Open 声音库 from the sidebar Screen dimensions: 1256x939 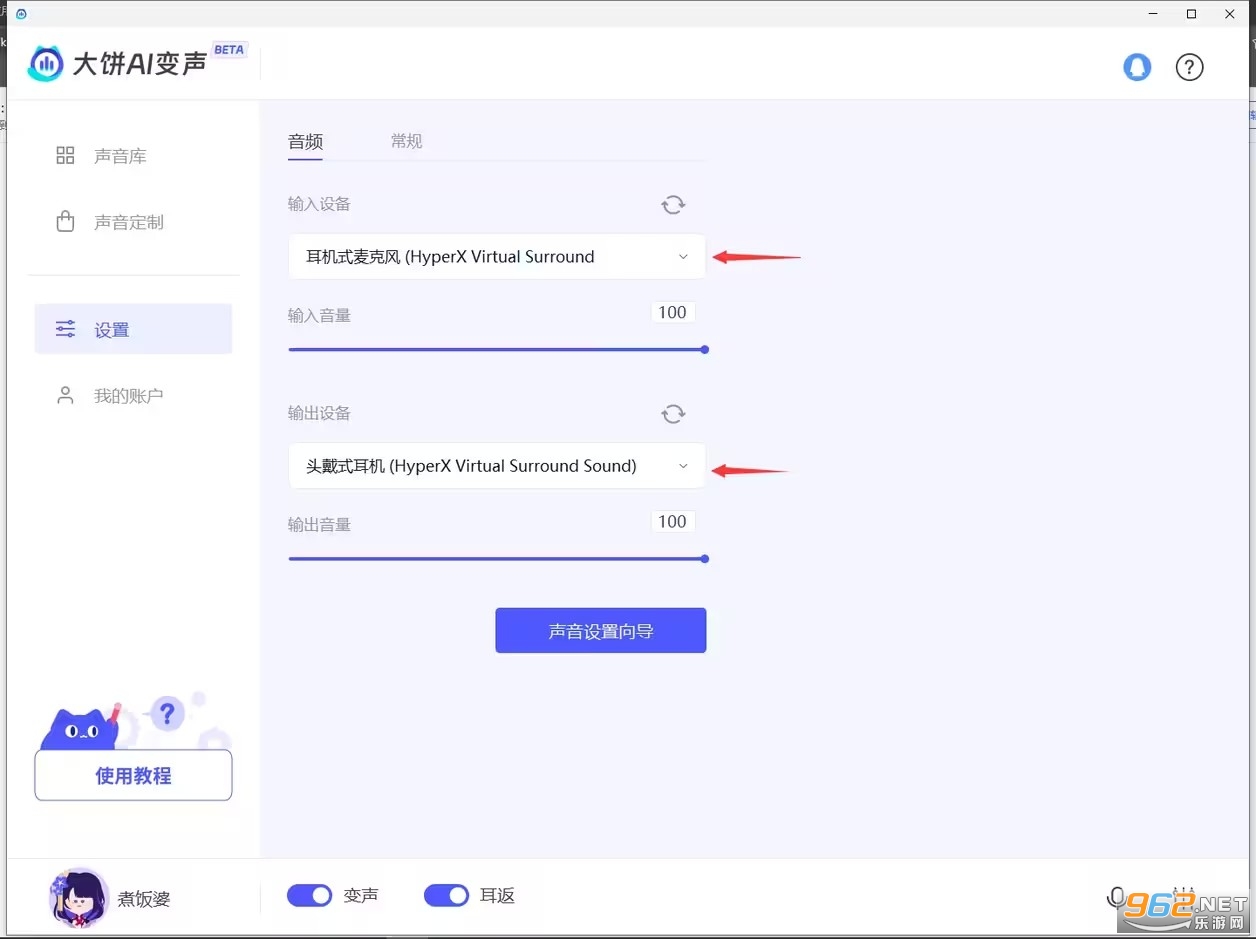click(120, 156)
